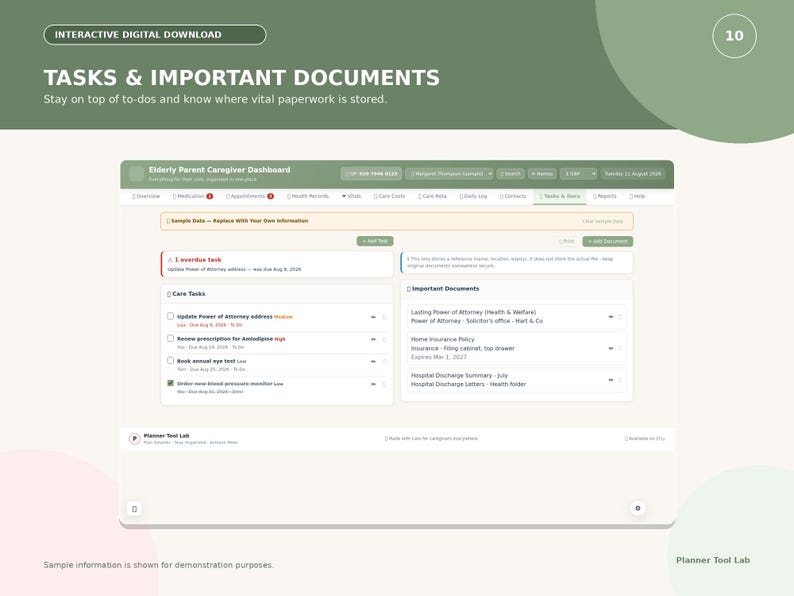Viewport: 794px width, 596px height.
Task: Select the Tasks & Docs tab
Action: click(560, 196)
